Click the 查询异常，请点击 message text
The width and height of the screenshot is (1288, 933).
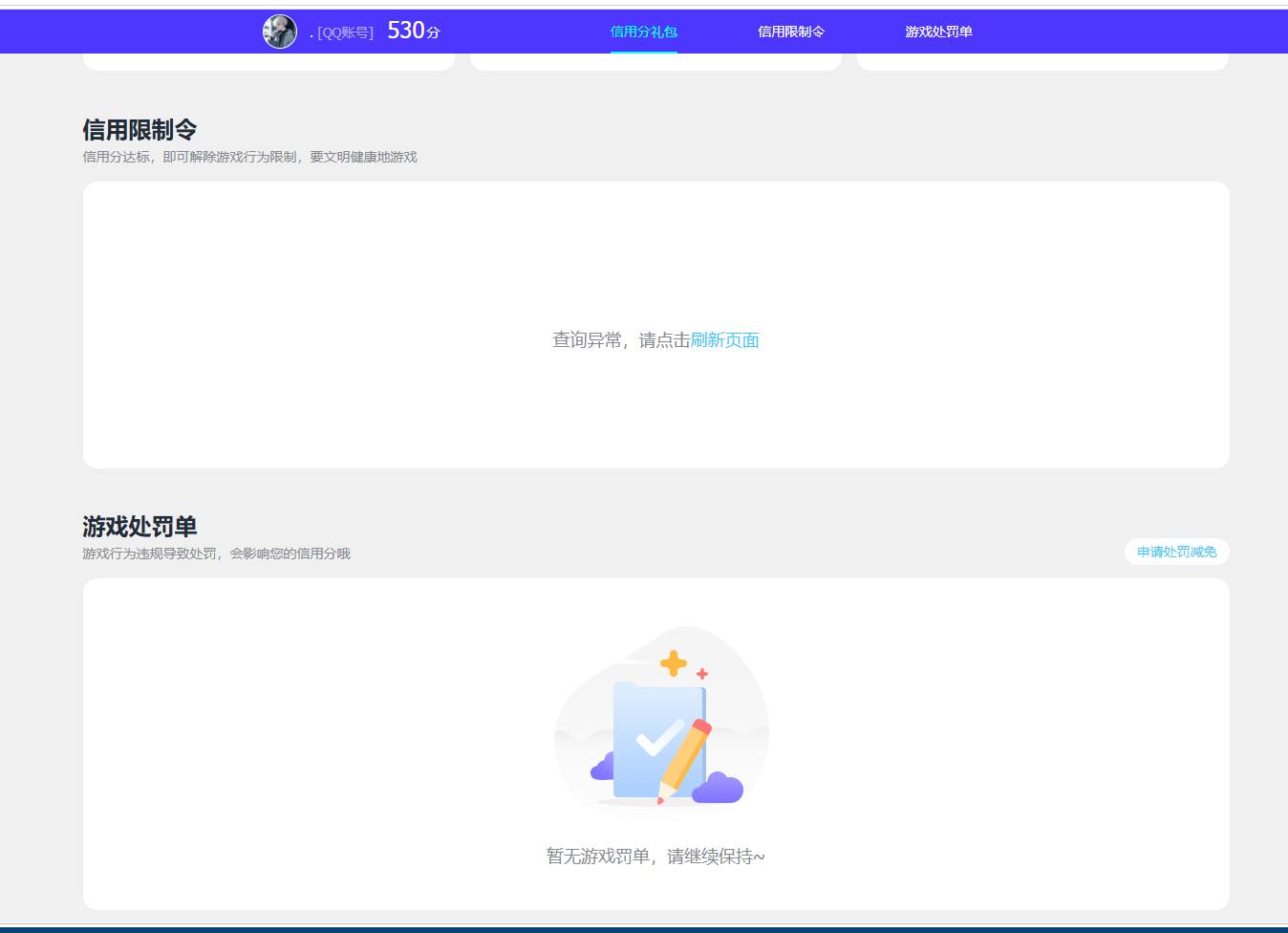[x=621, y=340]
